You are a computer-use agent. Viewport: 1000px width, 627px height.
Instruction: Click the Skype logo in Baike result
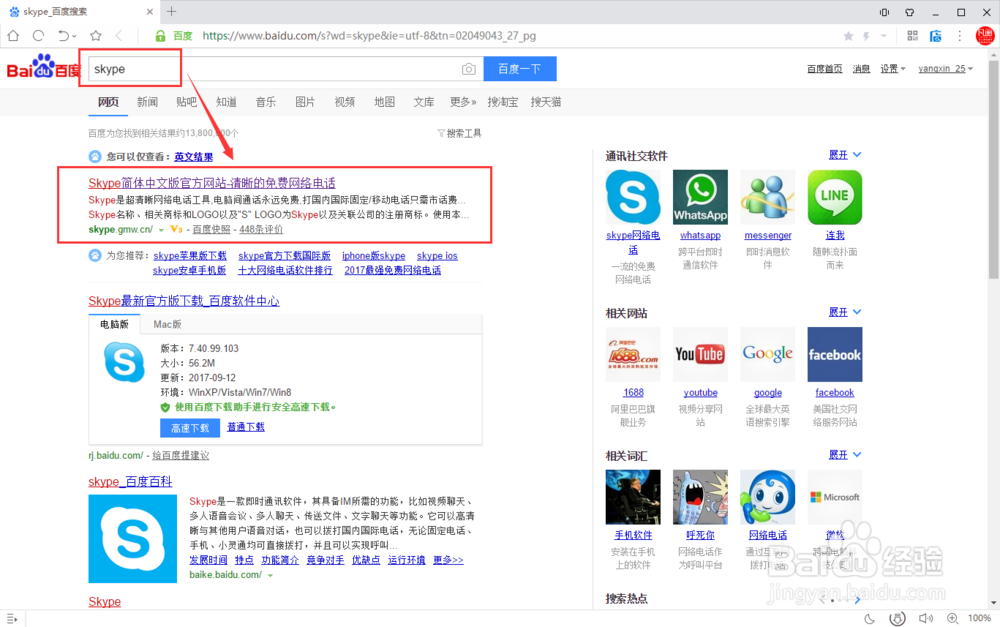(133, 539)
